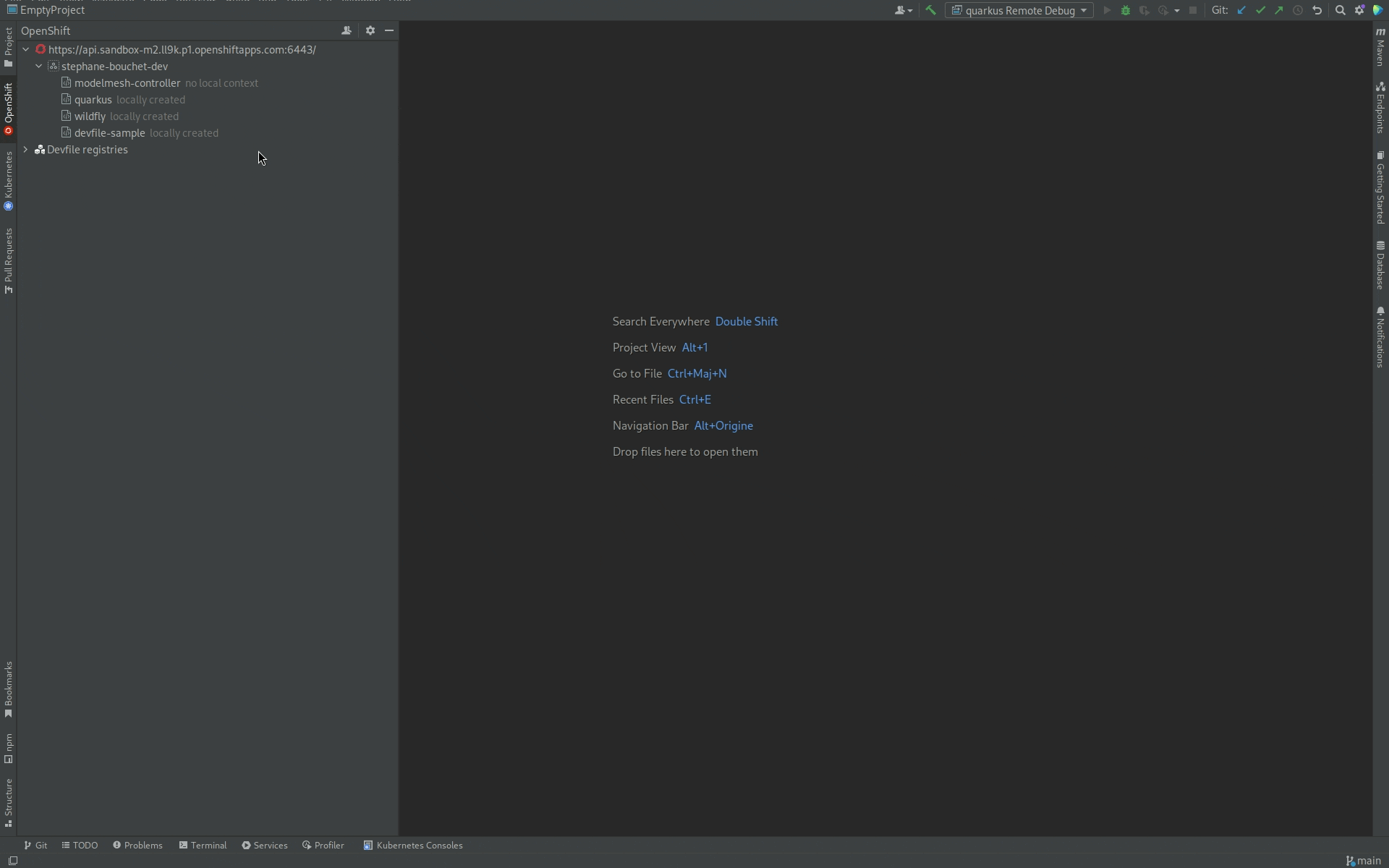Toggle the Kubernetes side panel
The height and width of the screenshot is (868, 1389).
[x=8, y=181]
